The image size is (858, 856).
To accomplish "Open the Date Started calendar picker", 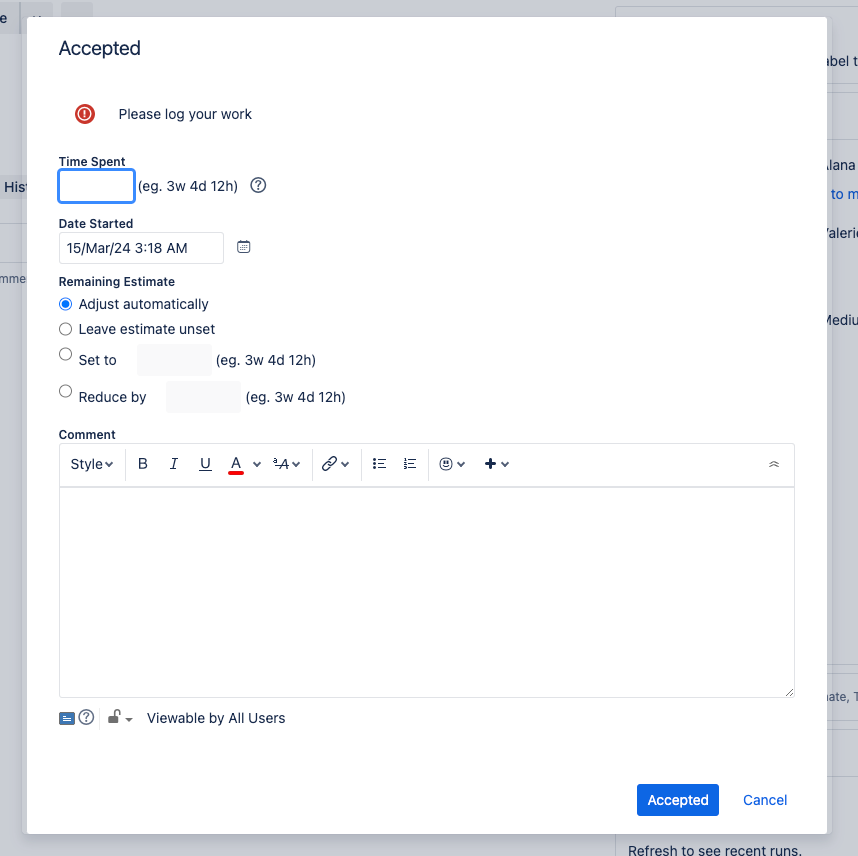I will point(244,247).
